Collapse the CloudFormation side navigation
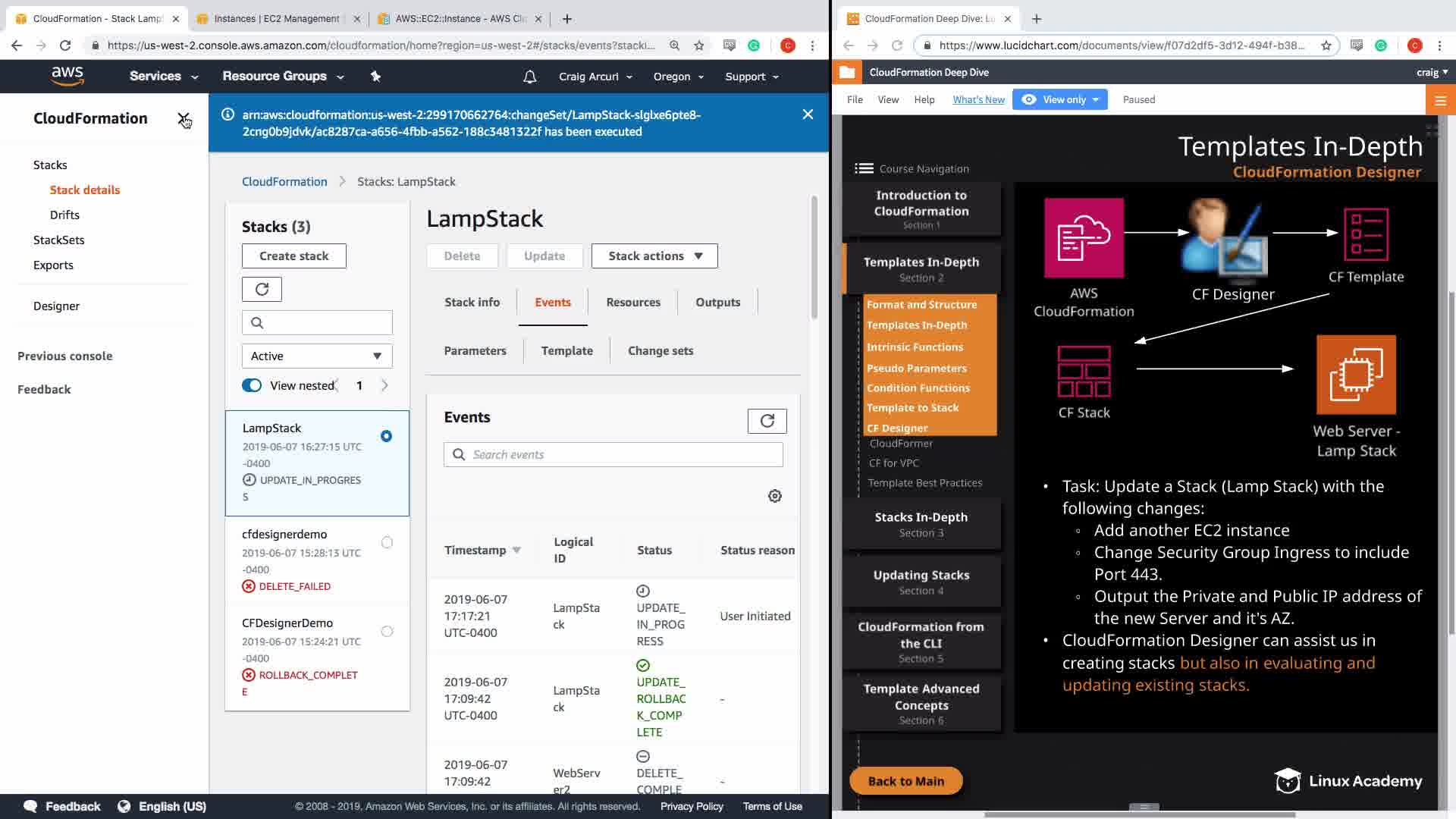The width and height of the screenshot is (1456, 819). [183, 118]
